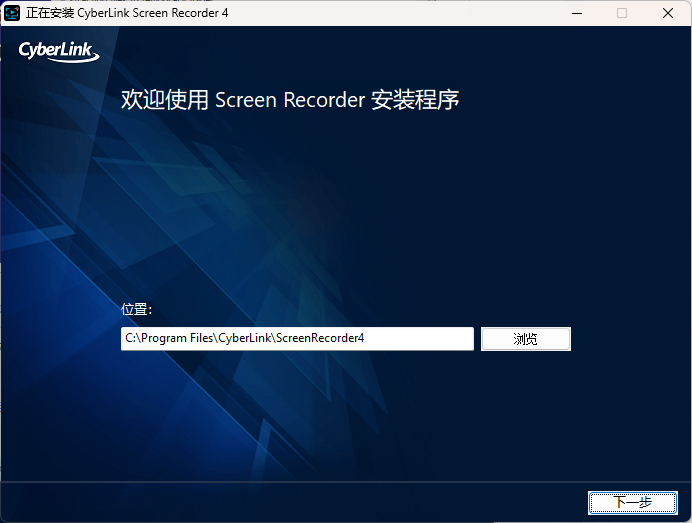Click the CyberLink folder name in the path
692x523 pixels.
(x=246, y=339)
